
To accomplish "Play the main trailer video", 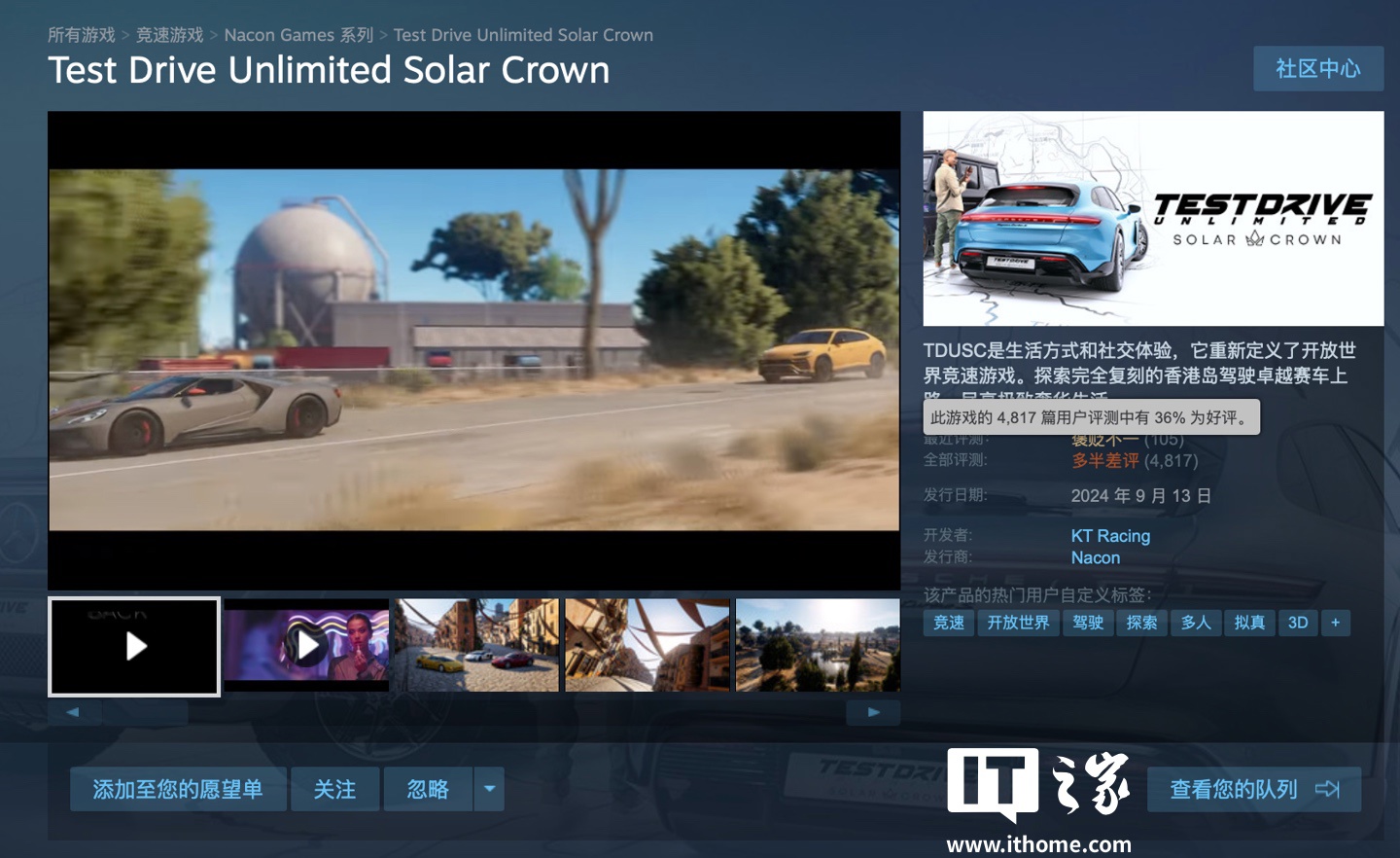I will (474, 350).
